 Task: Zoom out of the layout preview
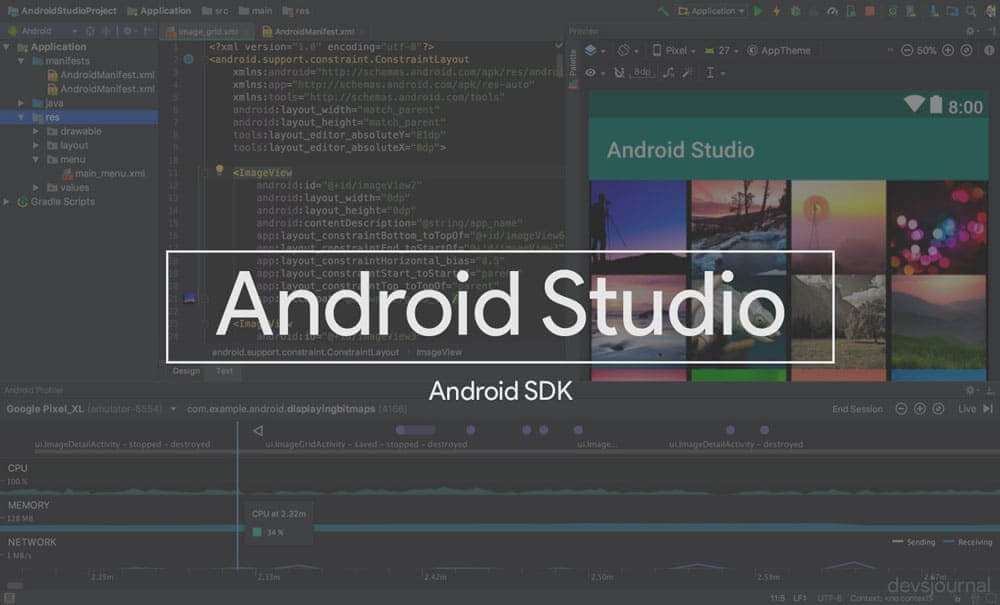pos(907,50)
